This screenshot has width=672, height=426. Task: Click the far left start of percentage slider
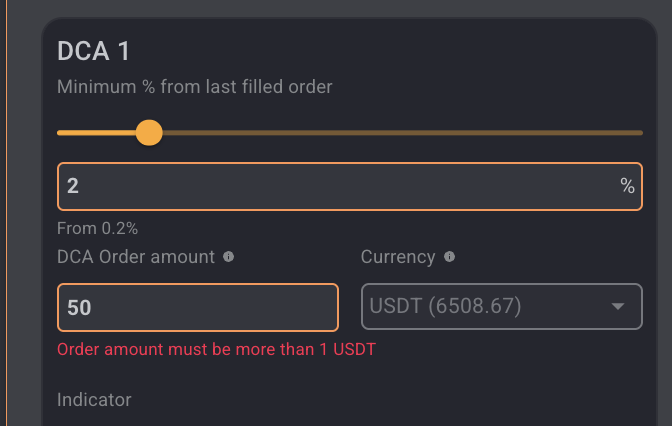60,133
